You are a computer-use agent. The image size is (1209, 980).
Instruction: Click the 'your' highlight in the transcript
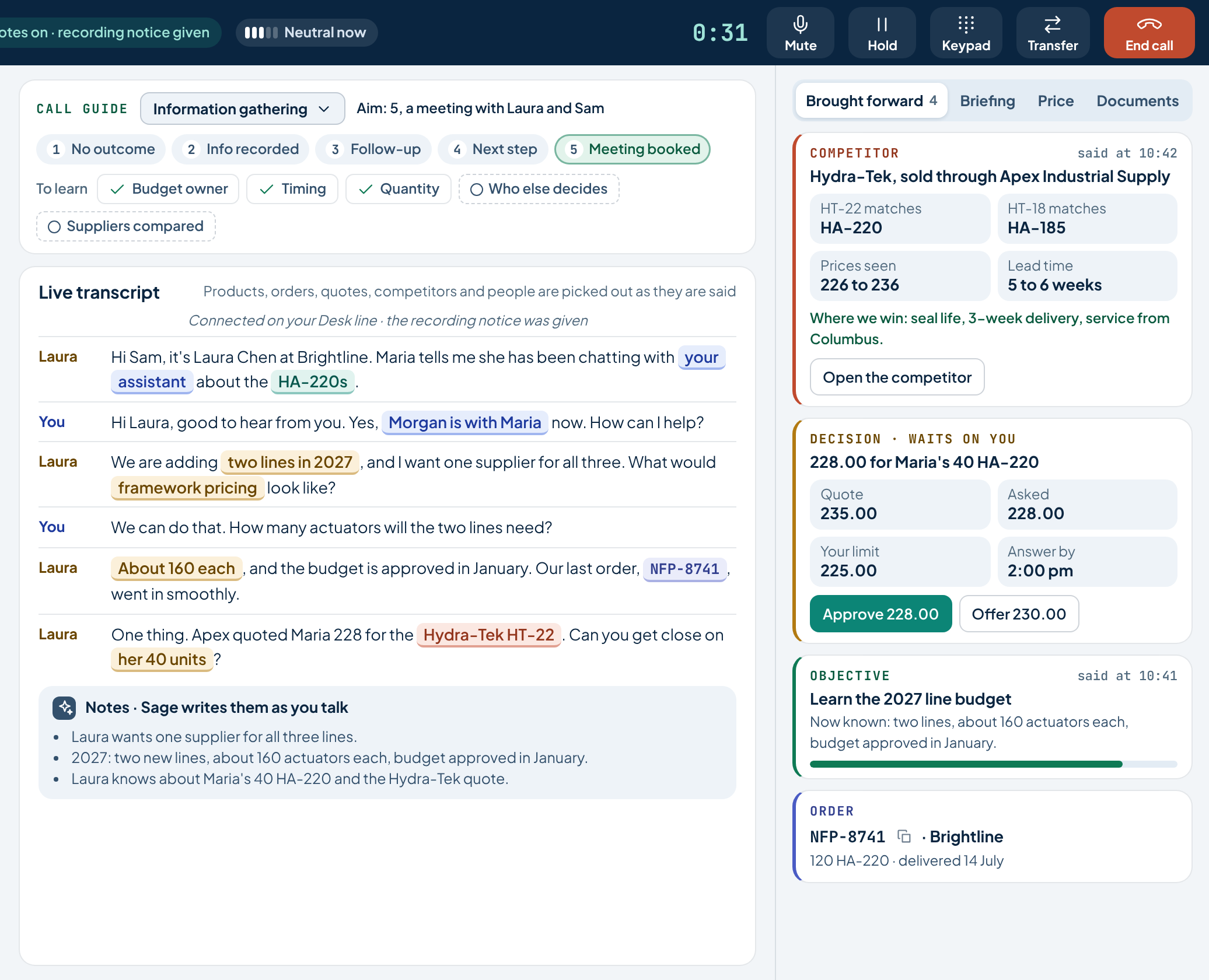pos(701,358)
